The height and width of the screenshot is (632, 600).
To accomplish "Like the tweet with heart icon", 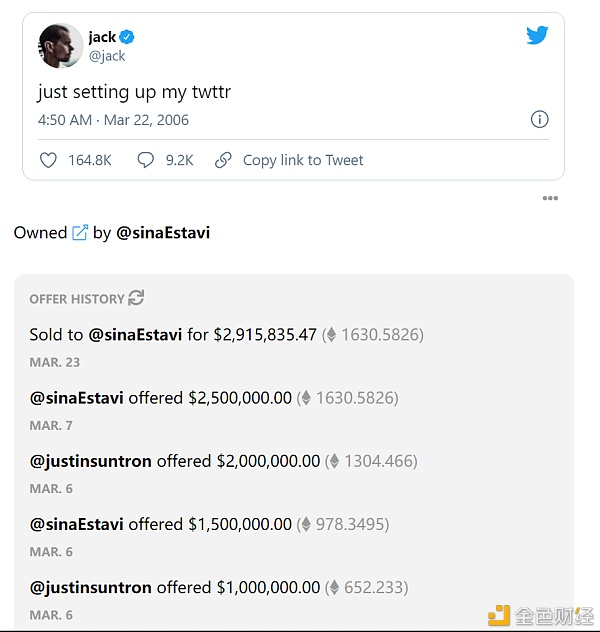I will [48, 160].
